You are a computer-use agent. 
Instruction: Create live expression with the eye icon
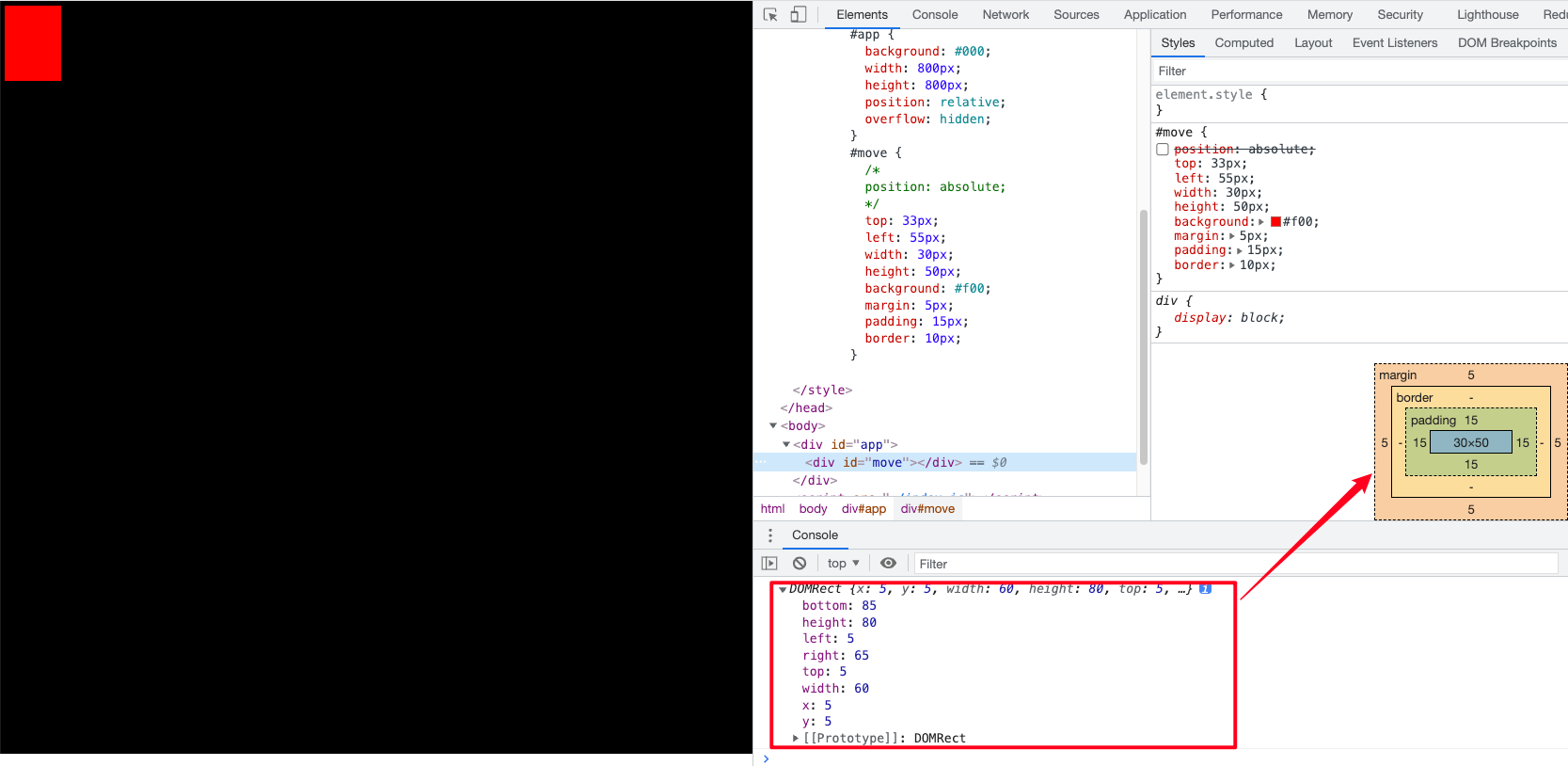[888, 564]
